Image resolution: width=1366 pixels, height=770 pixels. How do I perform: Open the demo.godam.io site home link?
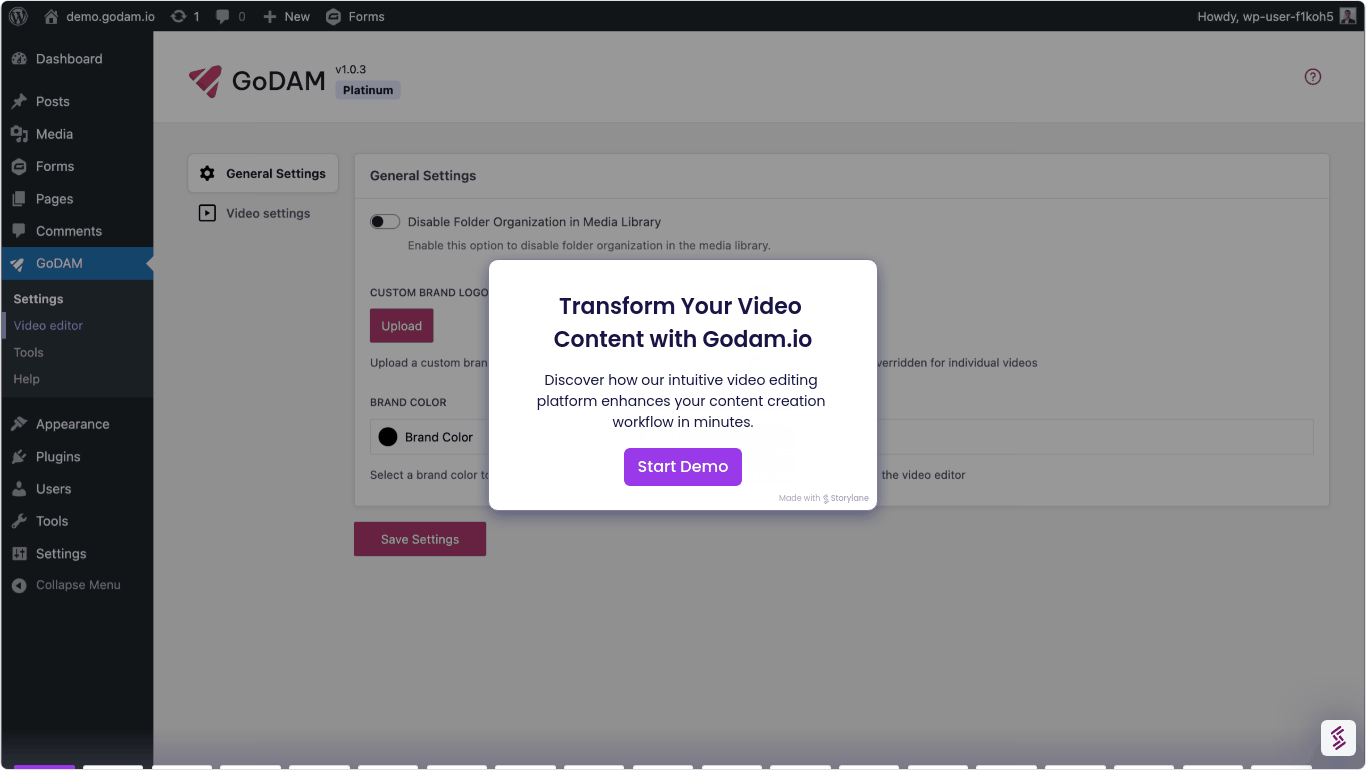[100, 16]
